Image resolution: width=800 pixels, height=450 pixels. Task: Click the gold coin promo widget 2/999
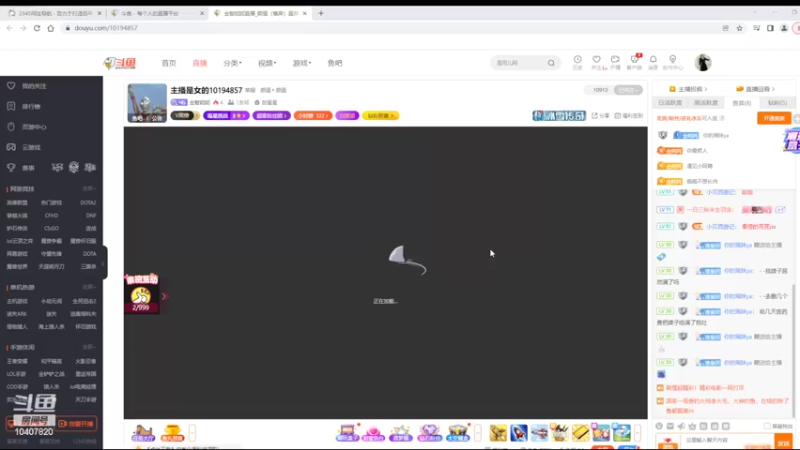point(141,295)
